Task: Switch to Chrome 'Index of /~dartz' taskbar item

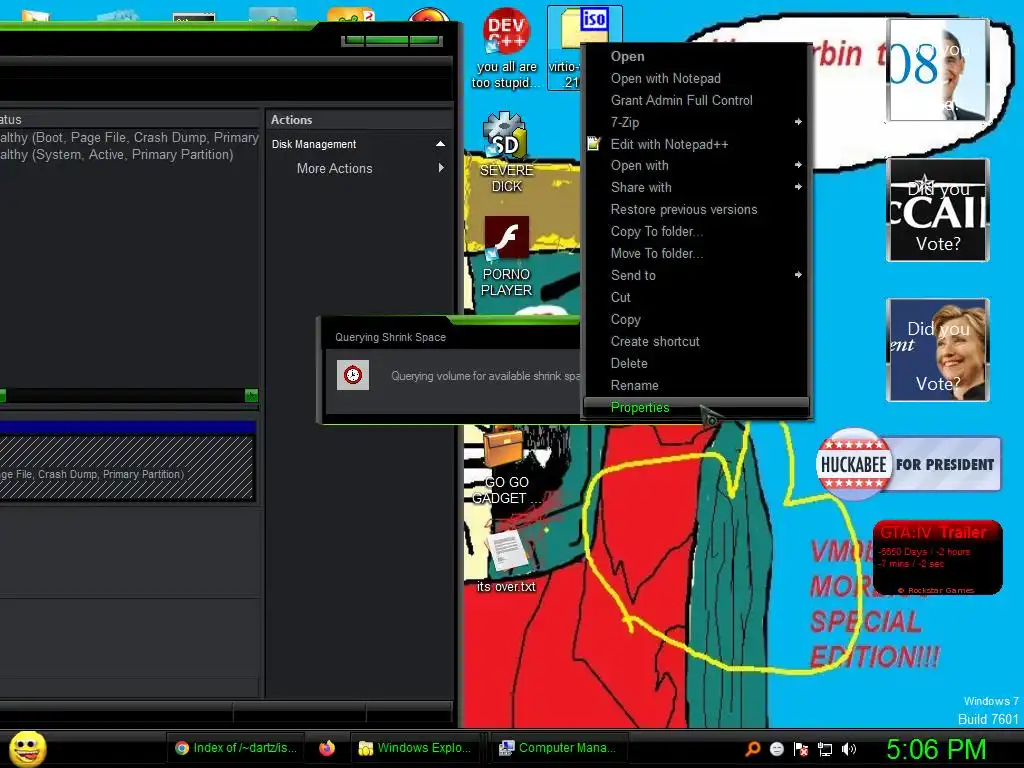Action: (x=236, y=748)
